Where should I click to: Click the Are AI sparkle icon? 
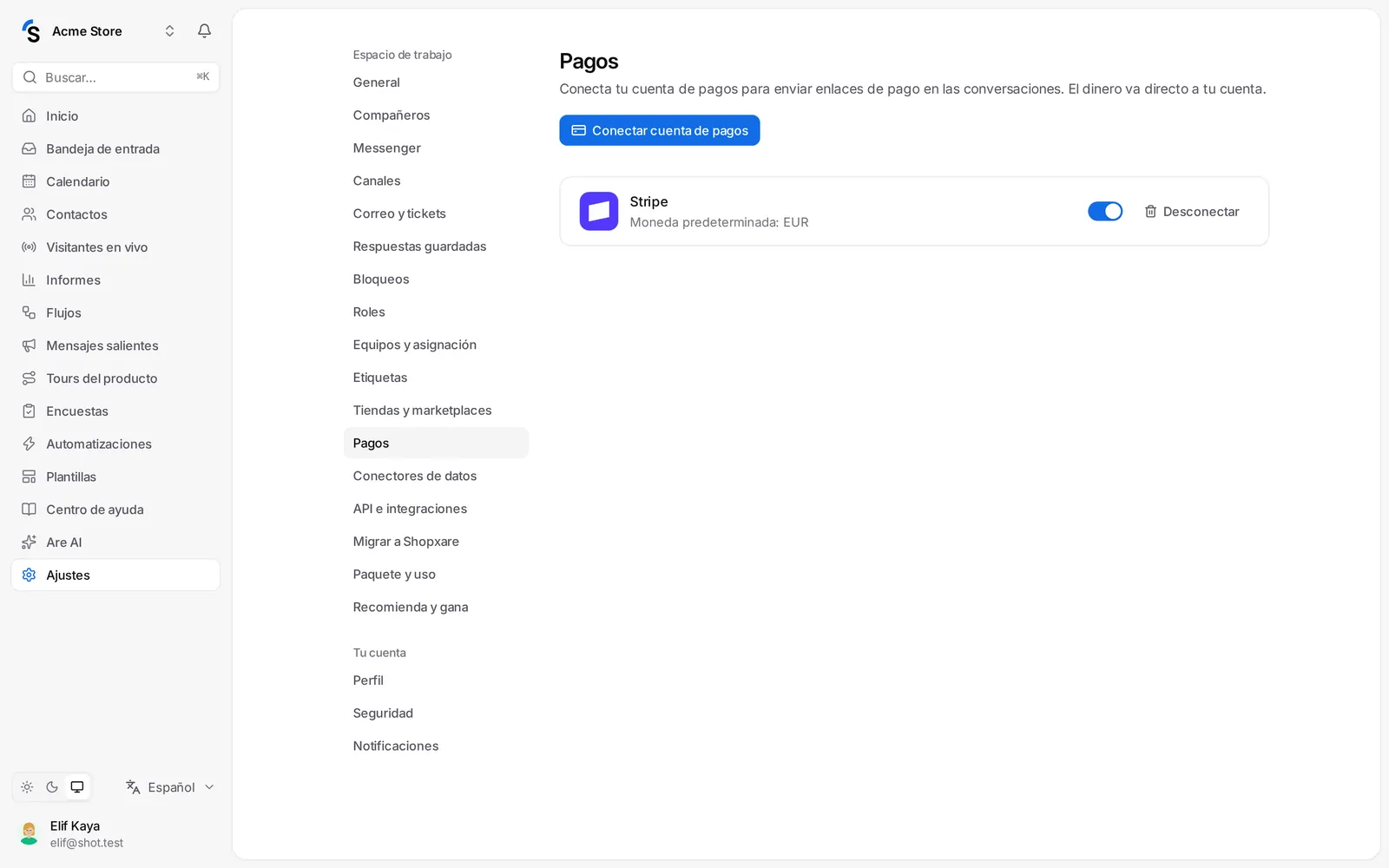coord(29,542)
